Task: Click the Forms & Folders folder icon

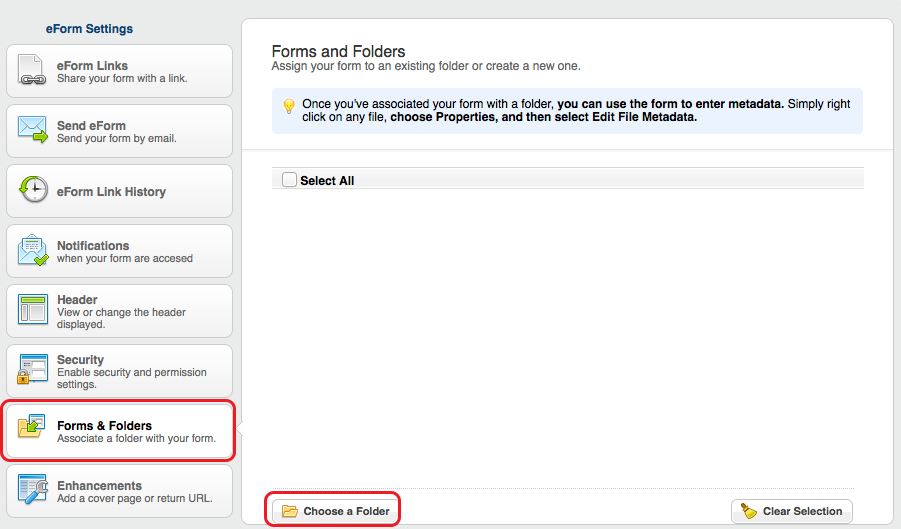Action: coord(32,427)
